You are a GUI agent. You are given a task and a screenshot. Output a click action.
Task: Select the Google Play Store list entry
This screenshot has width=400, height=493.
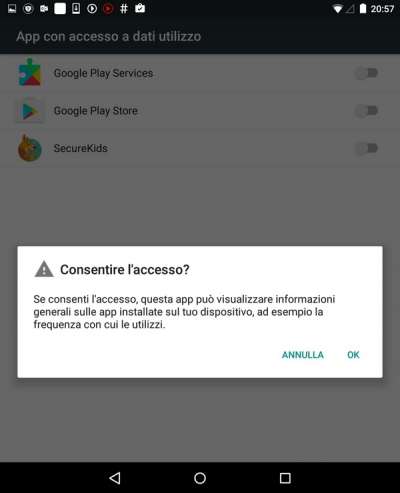tap(200, 111)
